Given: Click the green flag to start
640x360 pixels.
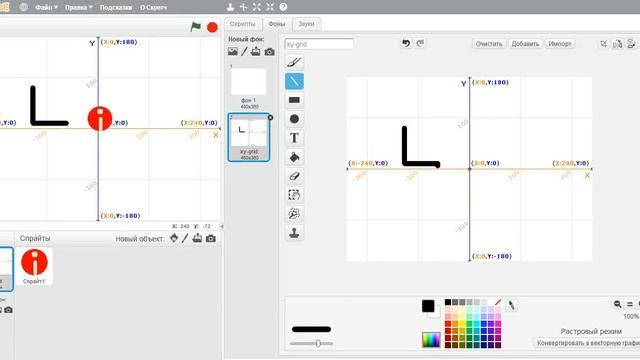Looking at the screenshot, I should tap(196, 27).
